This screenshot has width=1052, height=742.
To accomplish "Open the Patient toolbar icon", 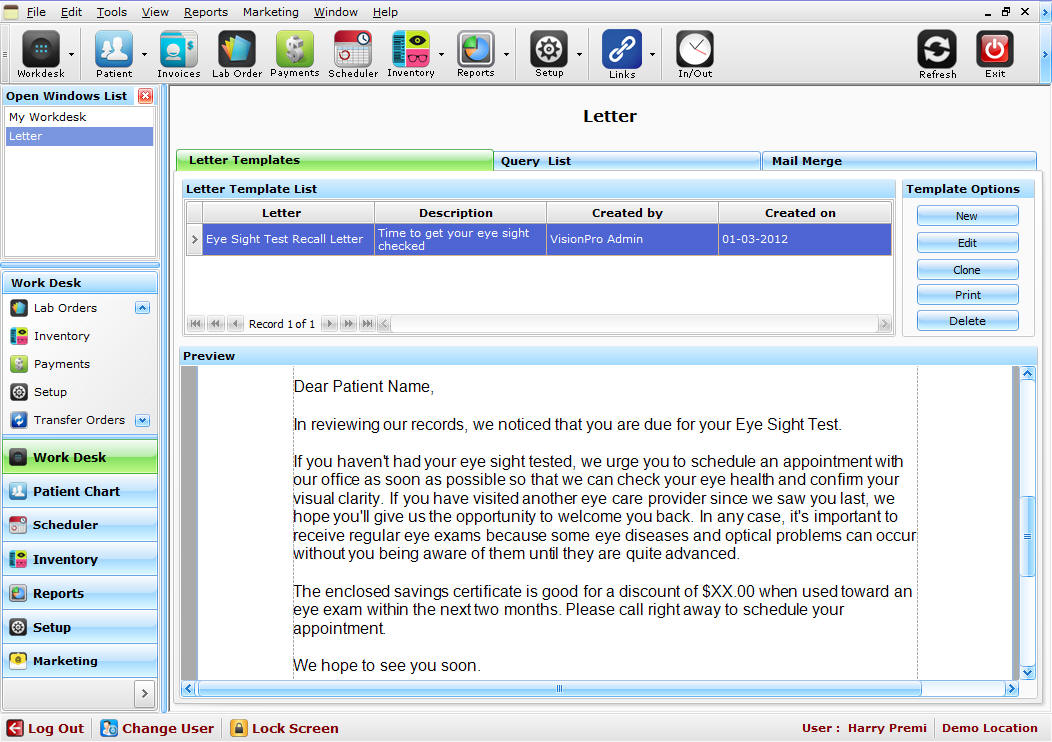I will [x=114, y=51].
